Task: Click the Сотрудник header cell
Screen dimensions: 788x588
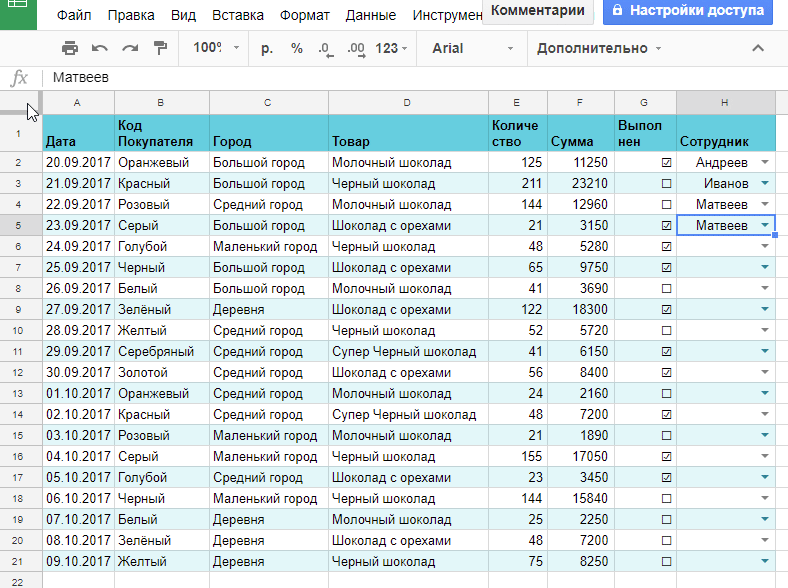Action: coord(726,133)
